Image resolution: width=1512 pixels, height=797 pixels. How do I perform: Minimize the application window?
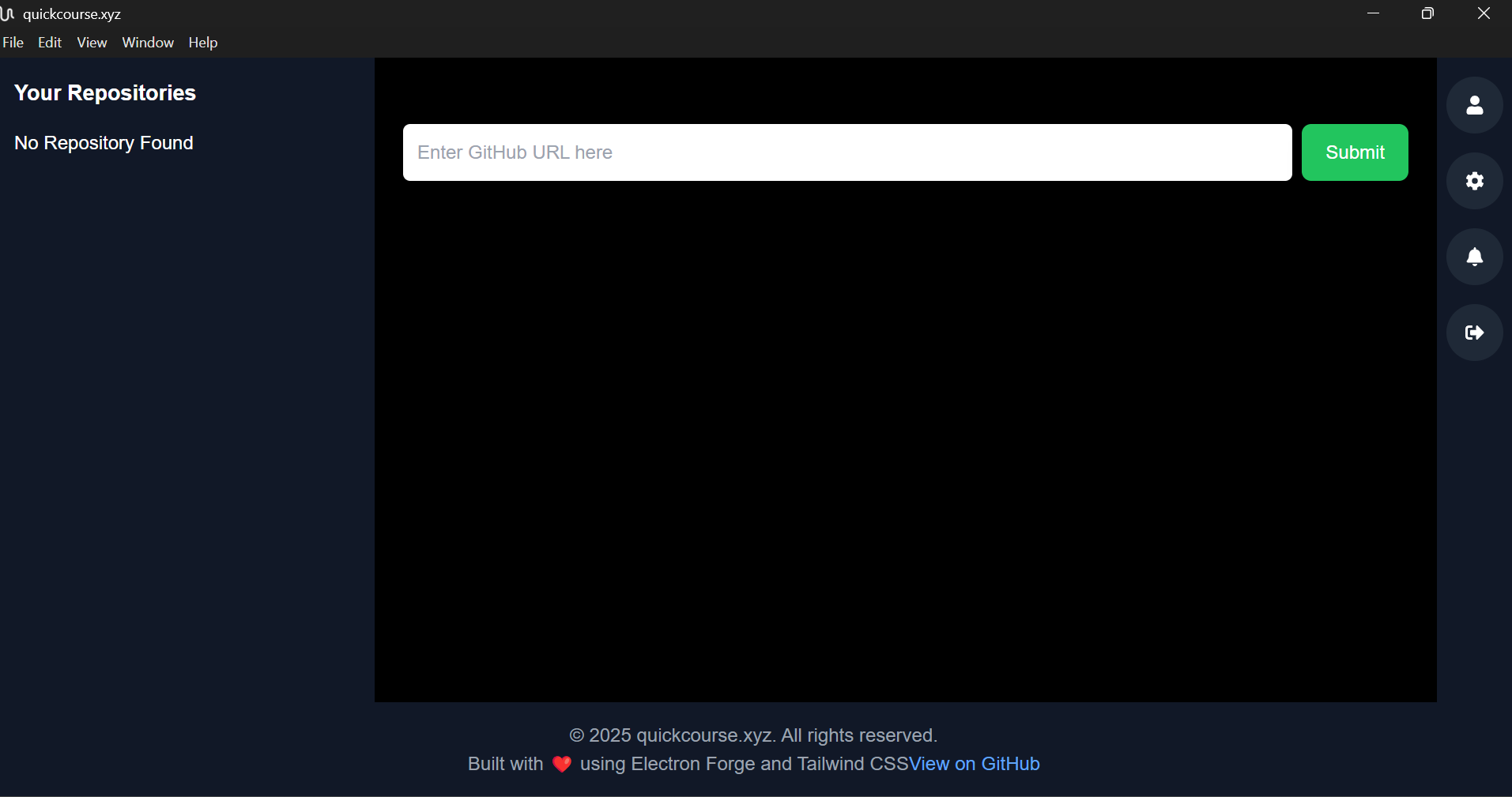(1373, 13)
